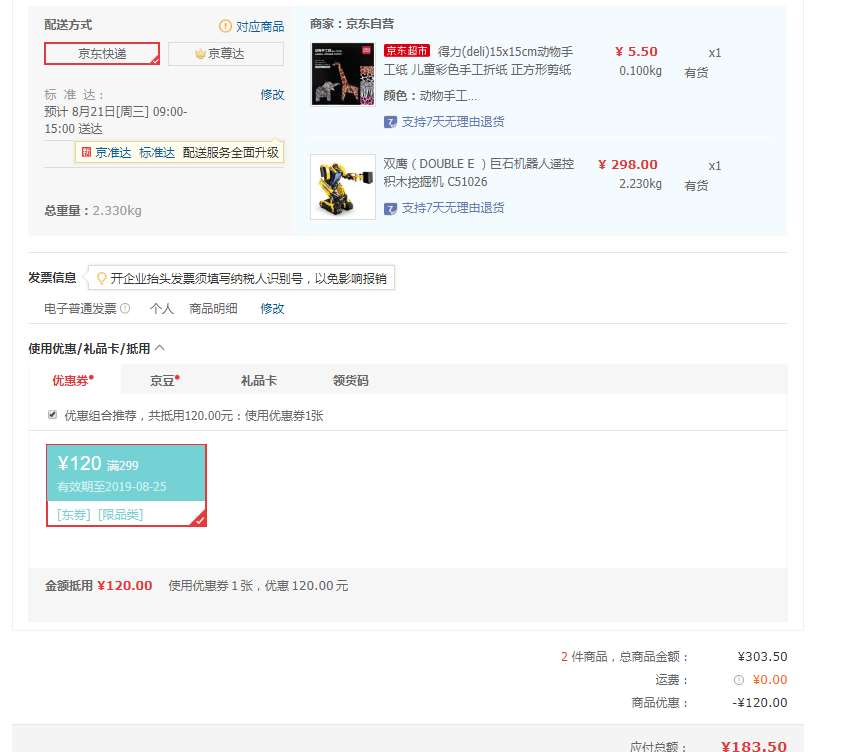Click the 京东超市 red tag
The image size is (856, 752).
click(x=407, y=51)
